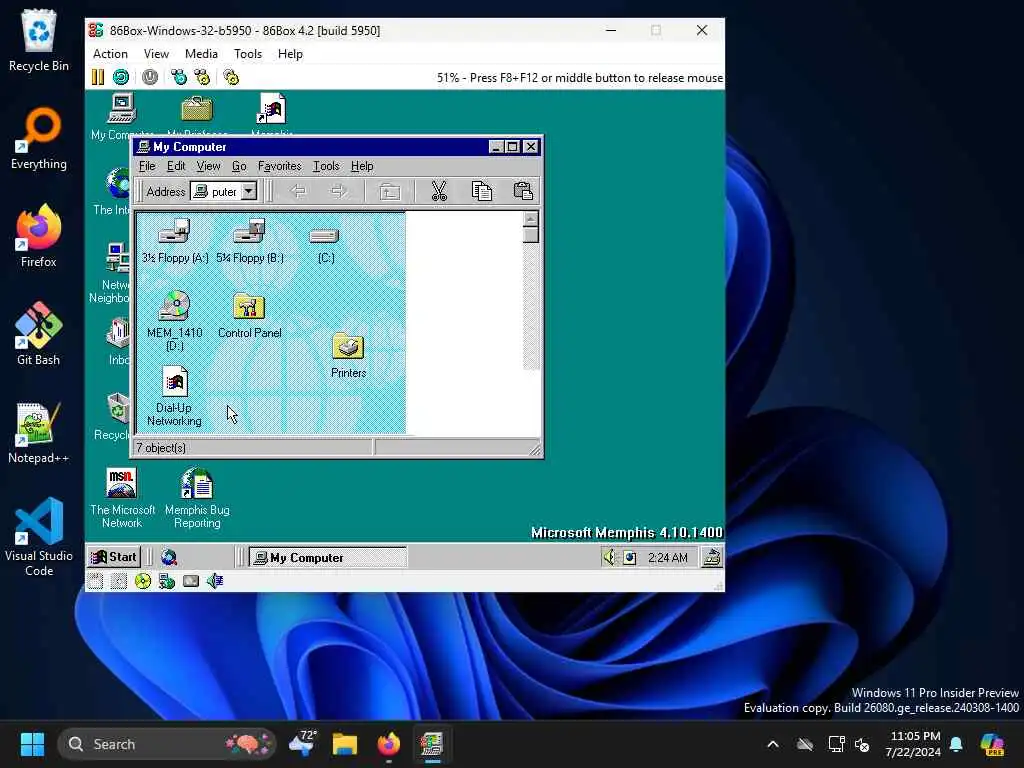Click Windows notification bell icon

pyautogui.click(x=956, y=744)
